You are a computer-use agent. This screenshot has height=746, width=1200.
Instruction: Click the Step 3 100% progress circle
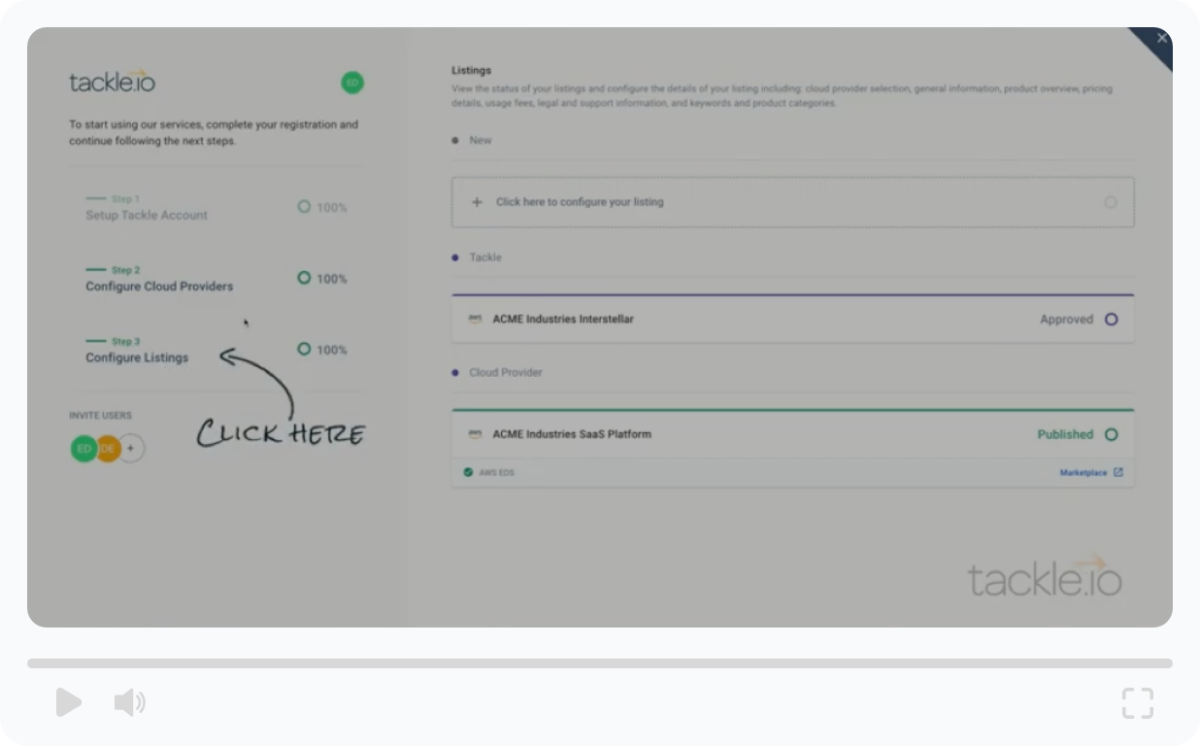304,349
